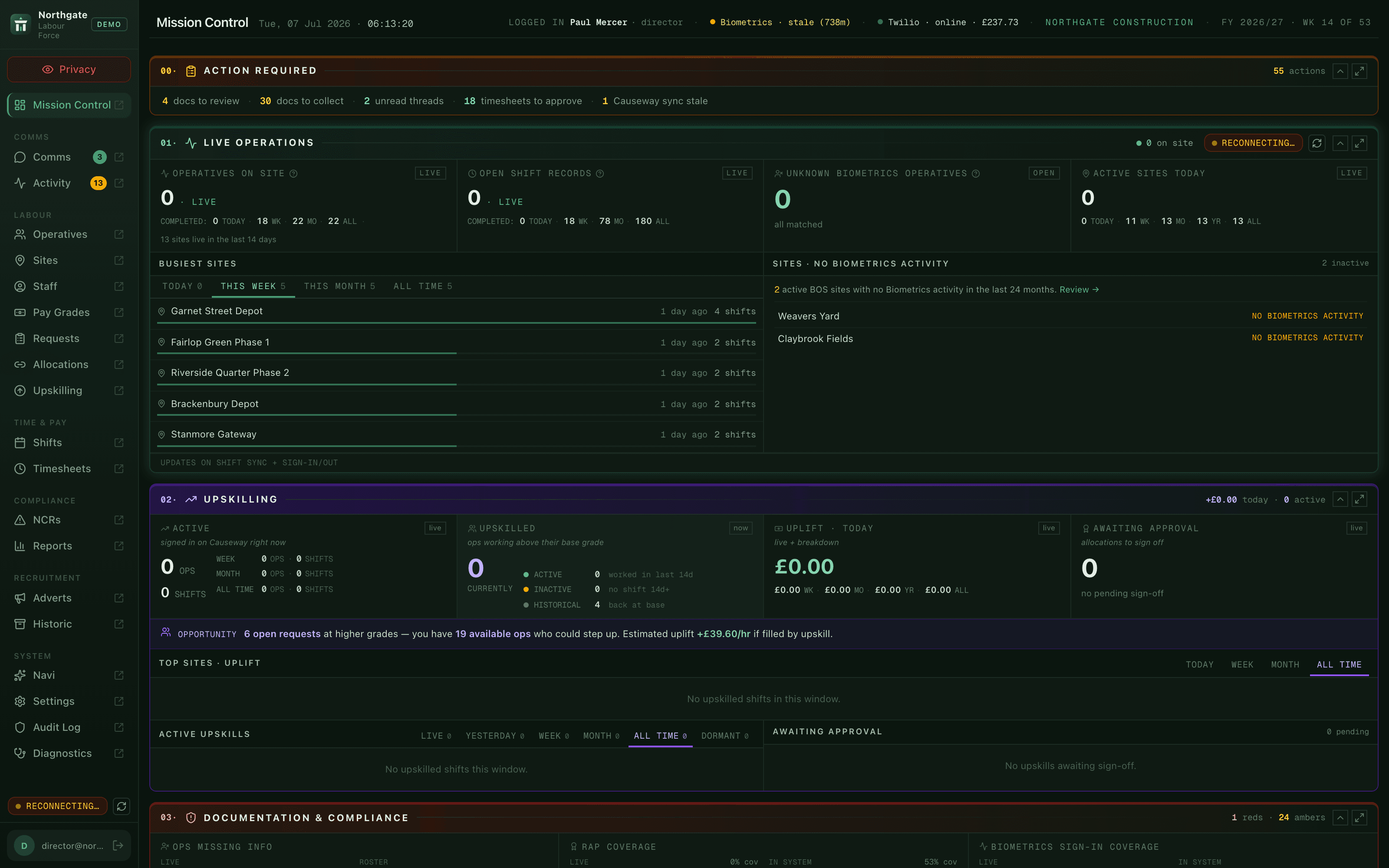Open '2 unread threads' action
Image resolution: width=1389 pixels, height=868 pixels.
pyautogui.click(x=404, y=101)
